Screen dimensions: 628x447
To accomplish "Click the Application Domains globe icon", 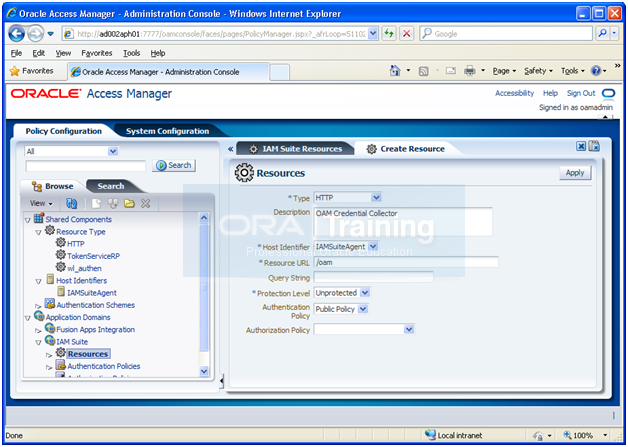I will click(39, 316).
